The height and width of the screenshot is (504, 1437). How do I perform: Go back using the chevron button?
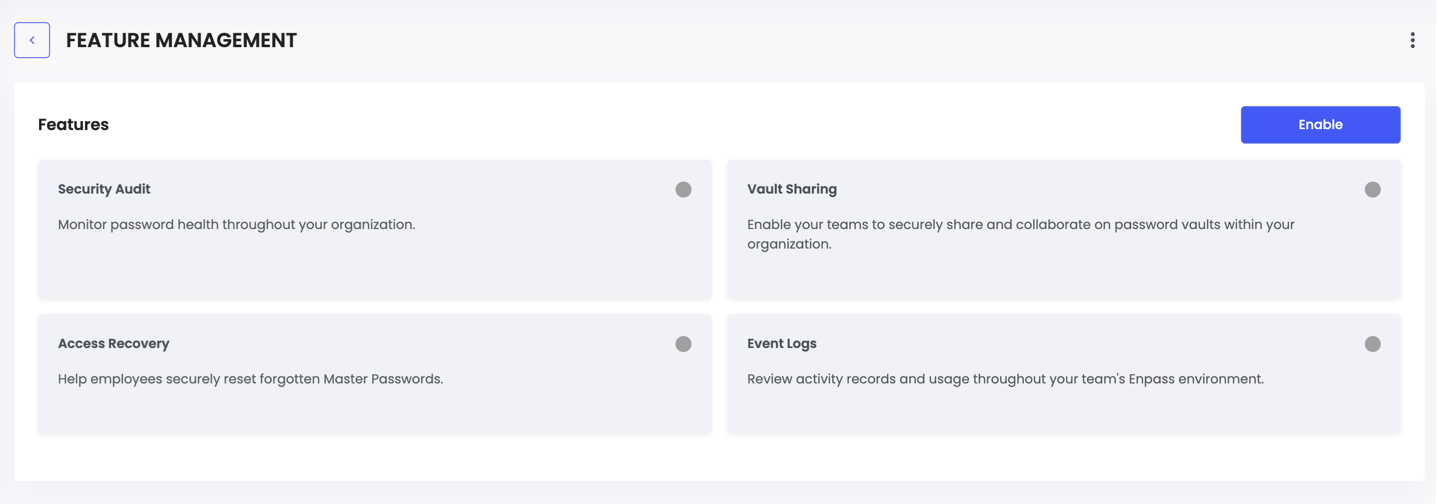pyautogui.click(x=32, y=40)
